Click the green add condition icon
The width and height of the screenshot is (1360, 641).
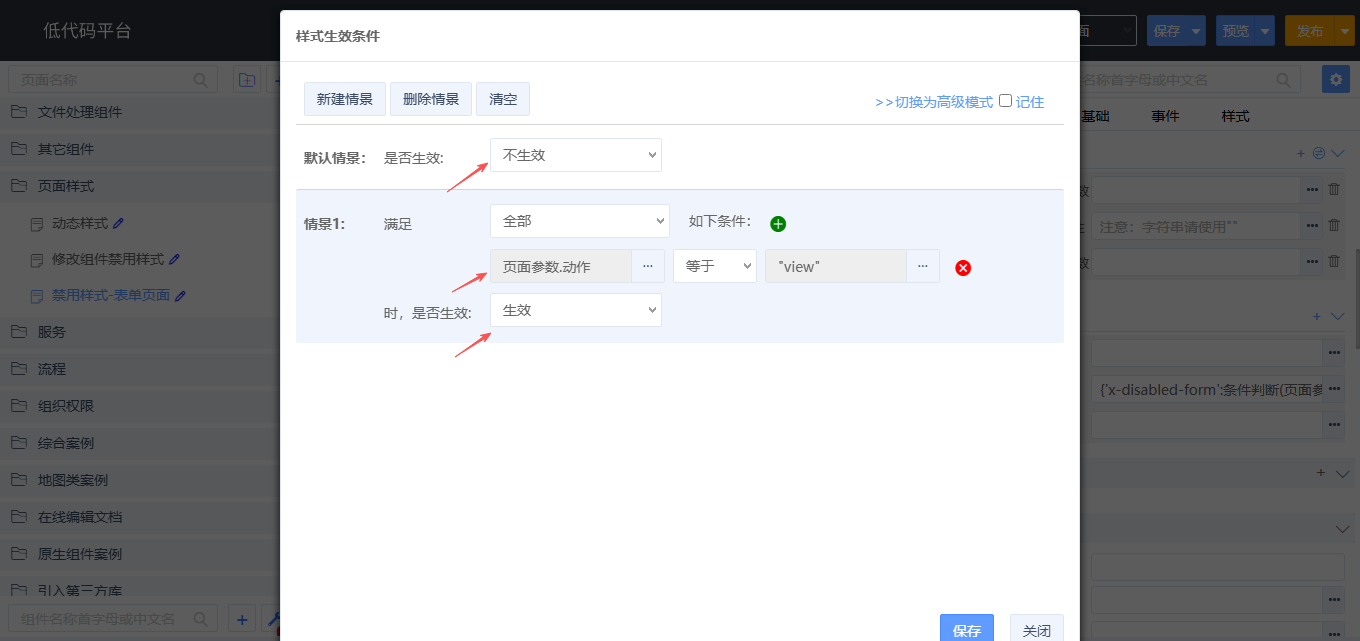click(x=778, y=224)
